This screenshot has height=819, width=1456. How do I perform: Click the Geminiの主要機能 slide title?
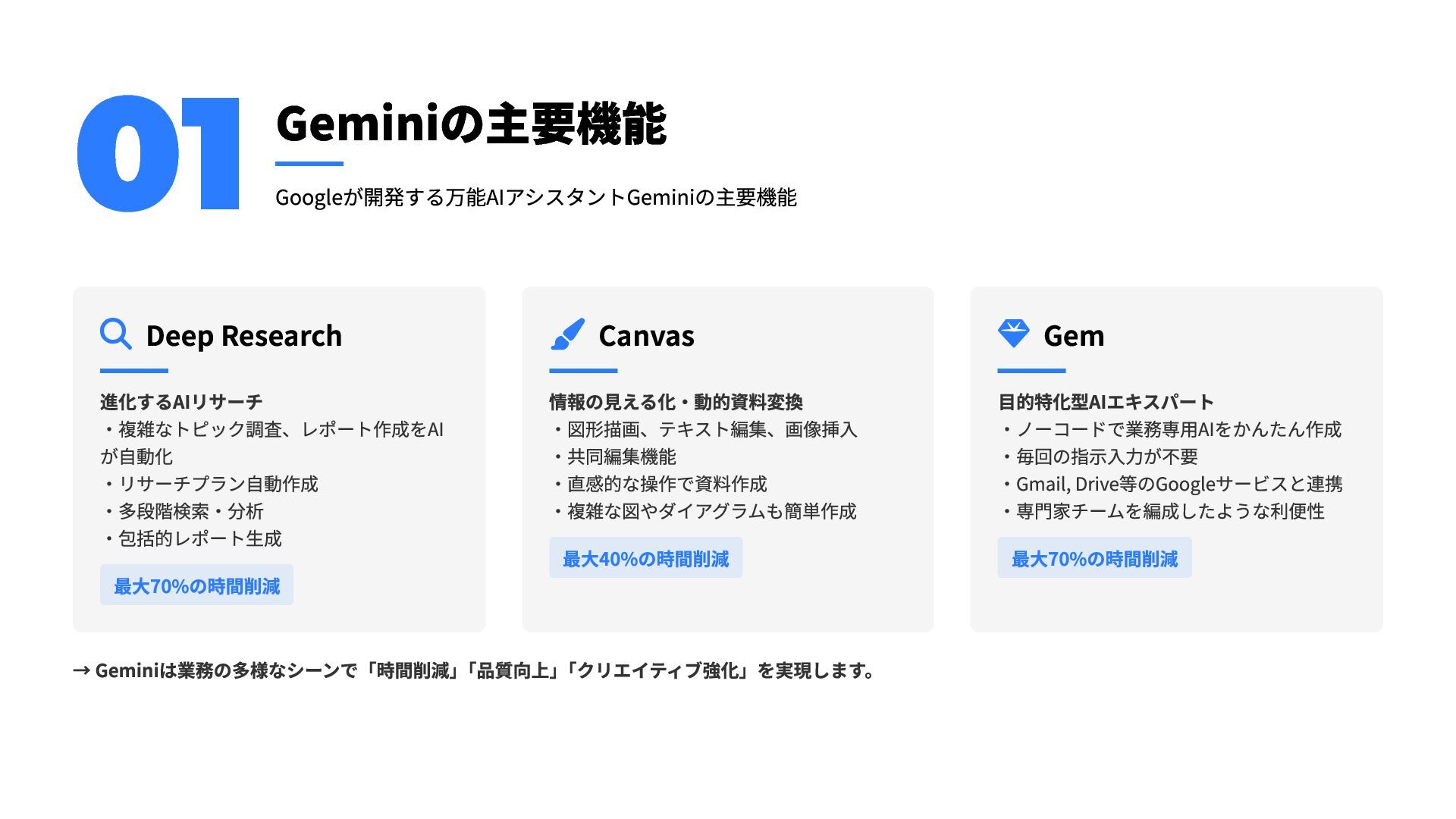coord(471,124)
